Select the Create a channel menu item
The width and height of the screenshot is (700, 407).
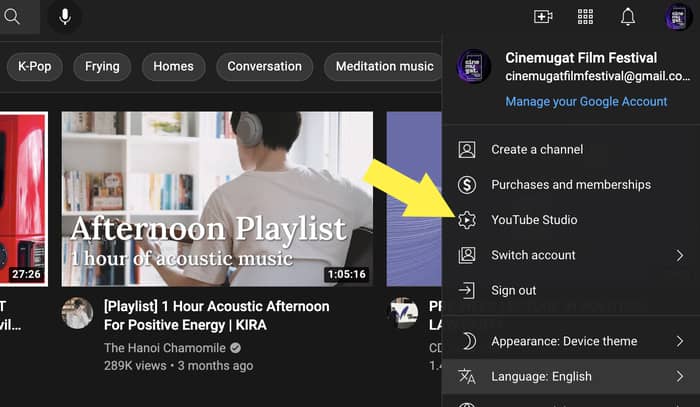tap(571, 150)
